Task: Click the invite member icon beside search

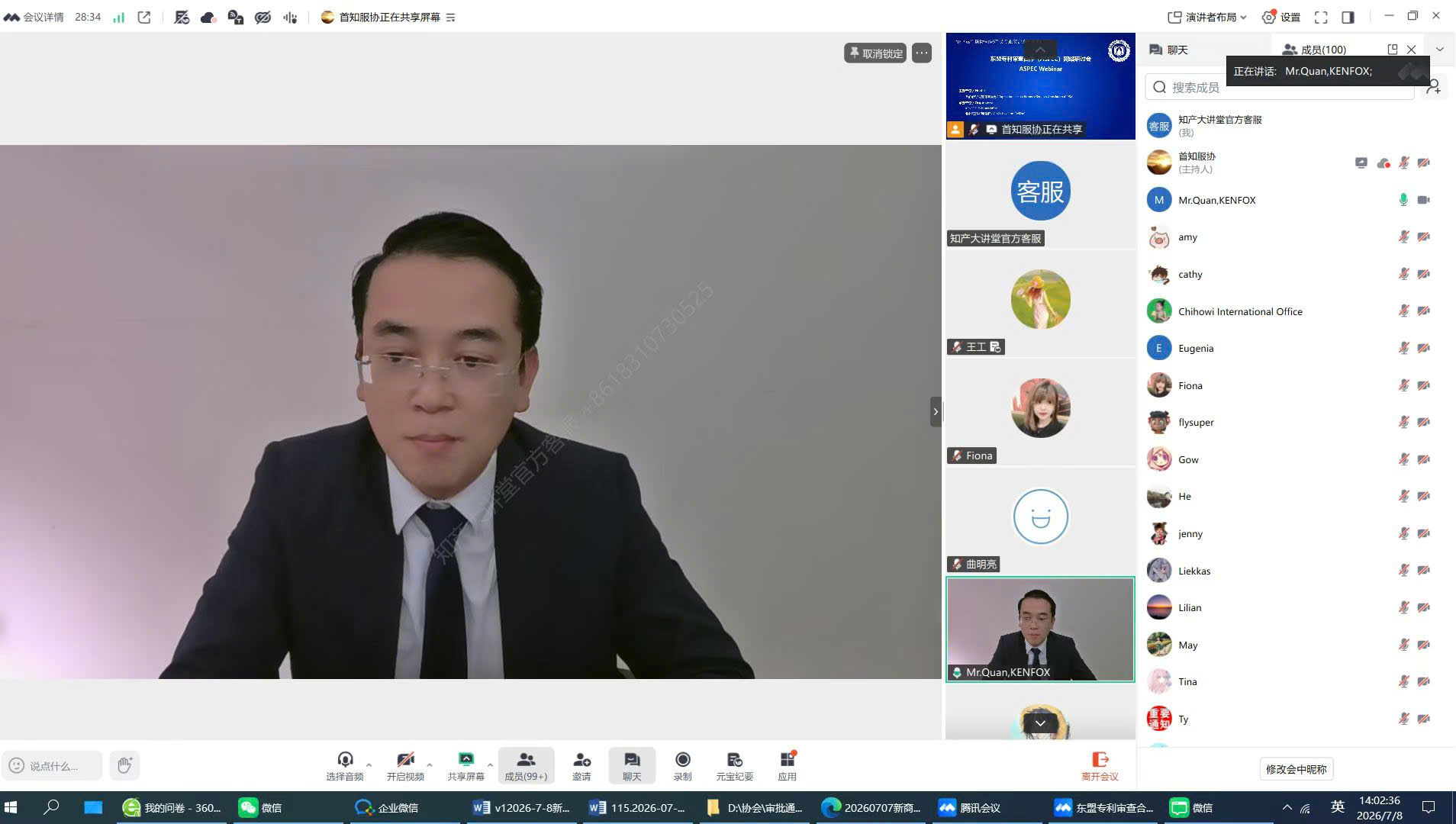Action: [x=1434, y=87]
